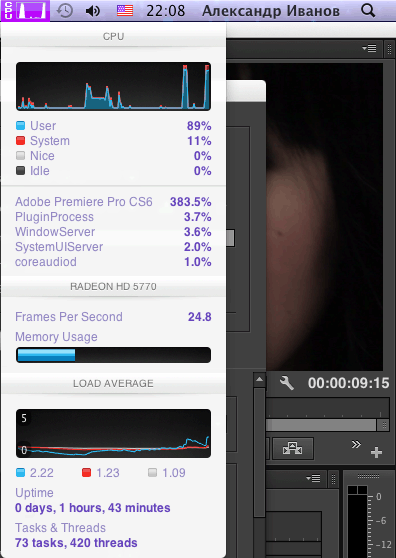Select the Adobe Premiere Pro CS6 process row

[113, 202]
